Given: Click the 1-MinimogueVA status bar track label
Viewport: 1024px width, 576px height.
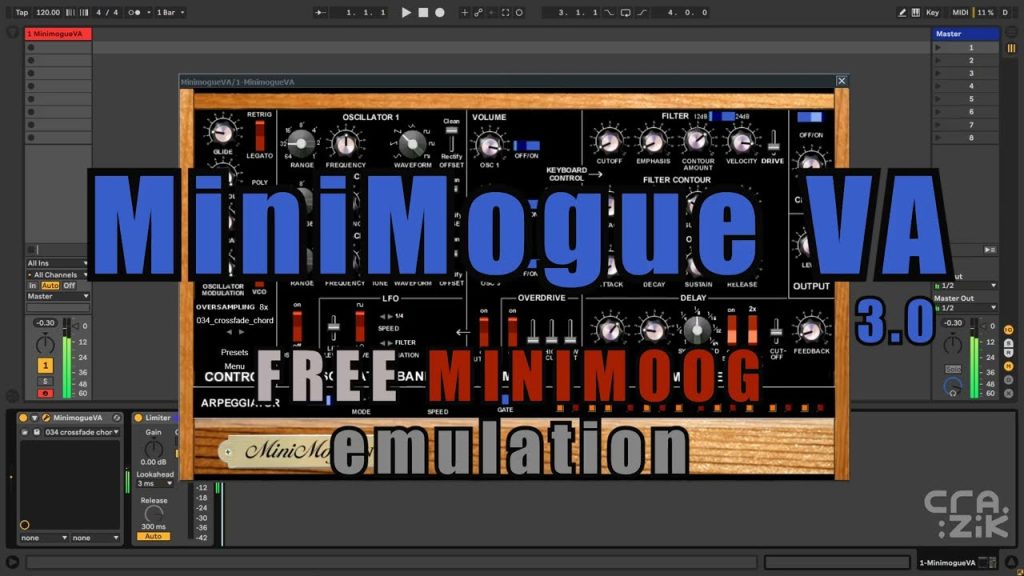Looking at the screenshot, I should (x=947, y=563).
